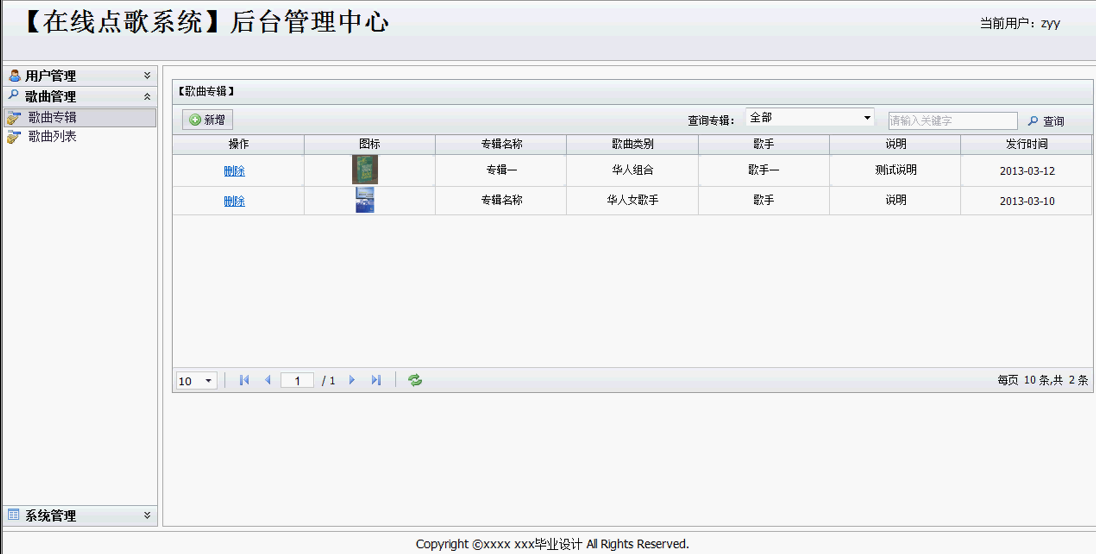Delete the 华人女歌手 album row
This screenshot has height=554, width=1096.
(x=234, y=201)
